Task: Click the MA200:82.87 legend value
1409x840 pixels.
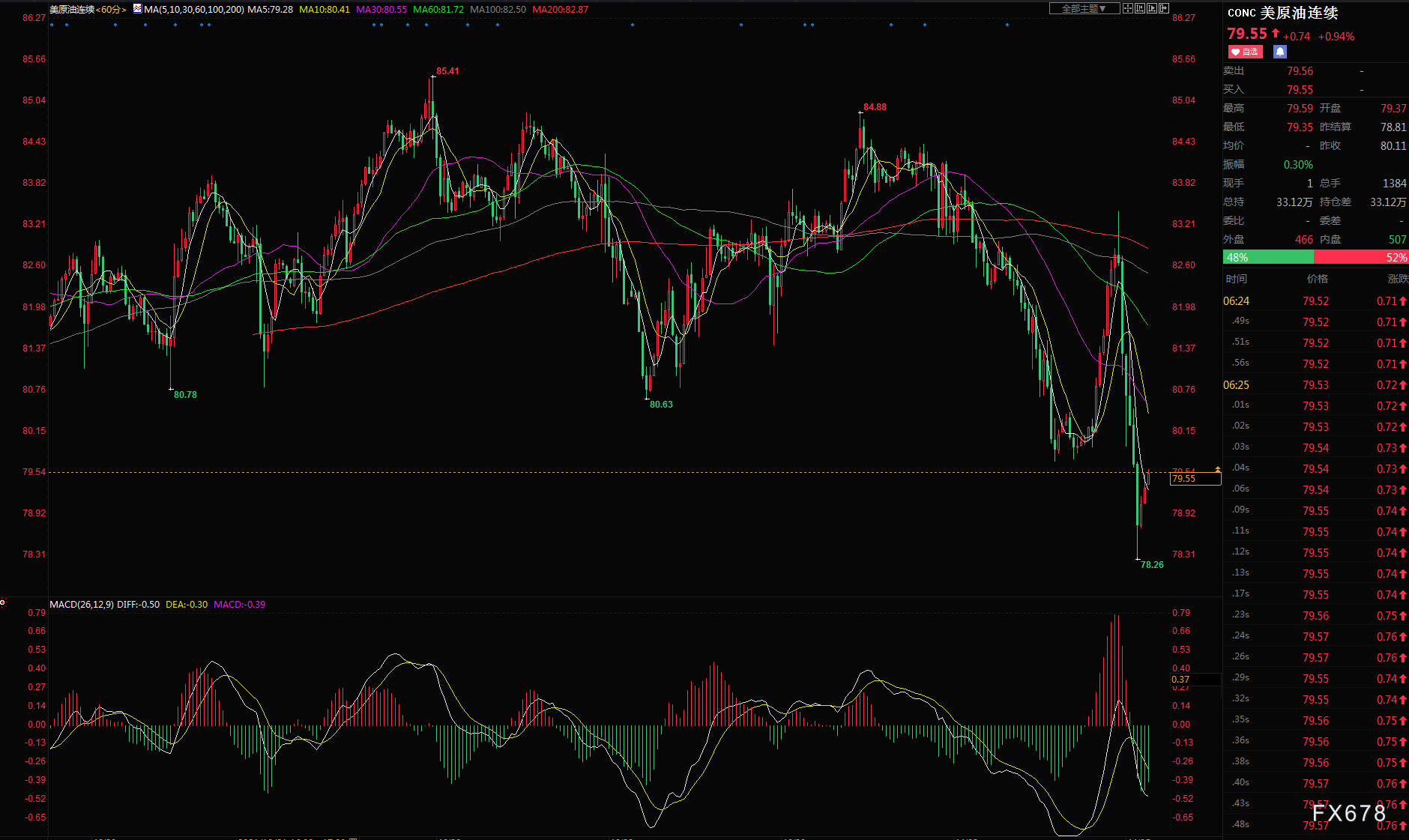Action: point(561,10)
